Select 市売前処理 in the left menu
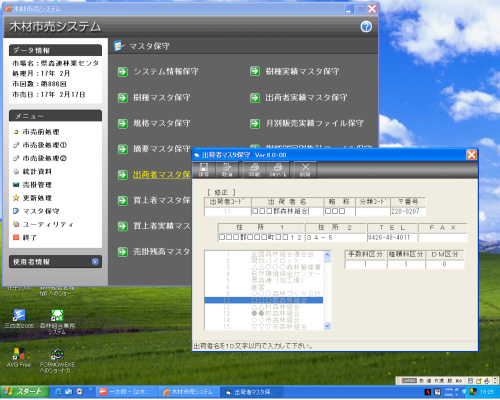 pyautogui.click(x=41, y=132)
